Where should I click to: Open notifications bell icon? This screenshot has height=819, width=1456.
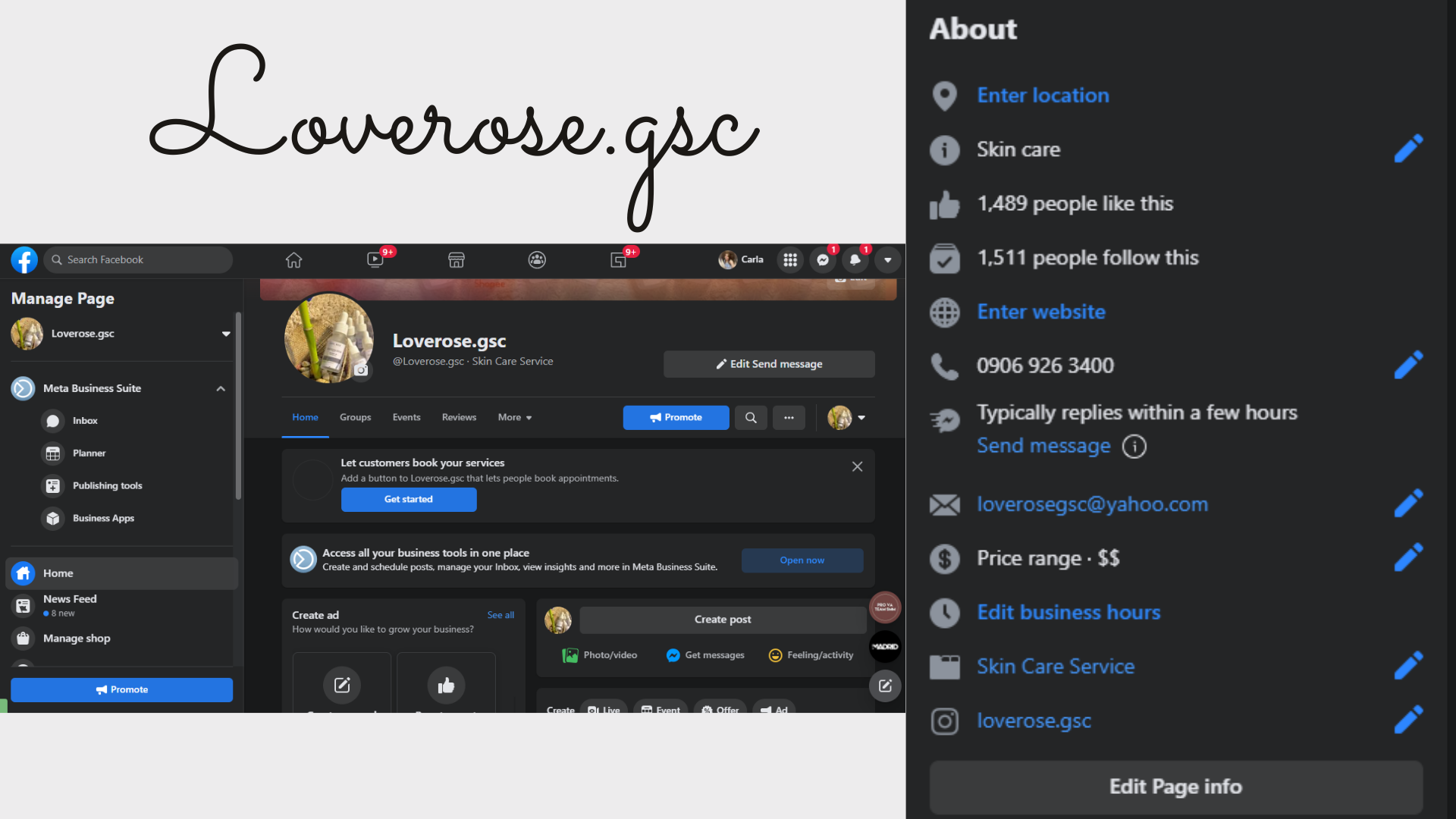[855, 260]
